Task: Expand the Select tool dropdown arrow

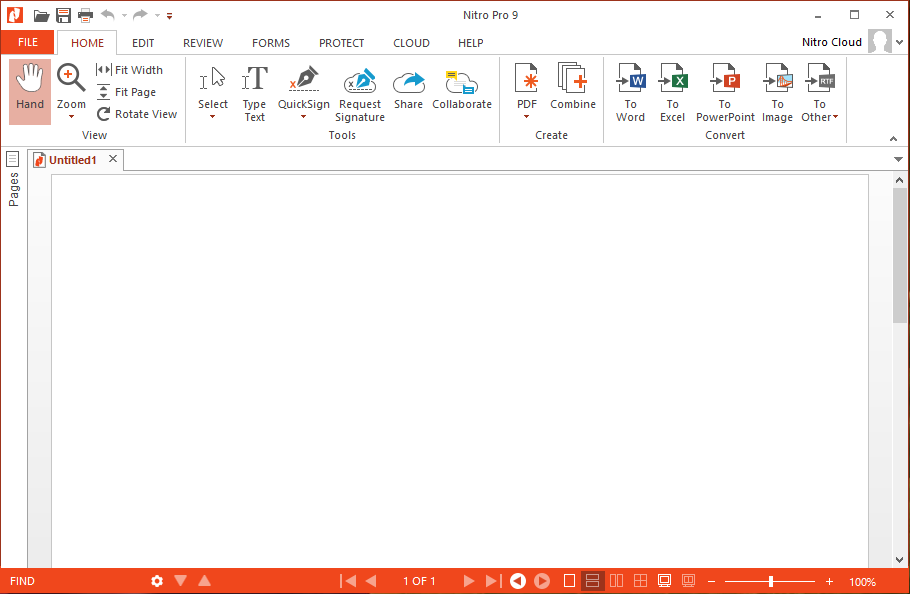Action: point(212,117)
